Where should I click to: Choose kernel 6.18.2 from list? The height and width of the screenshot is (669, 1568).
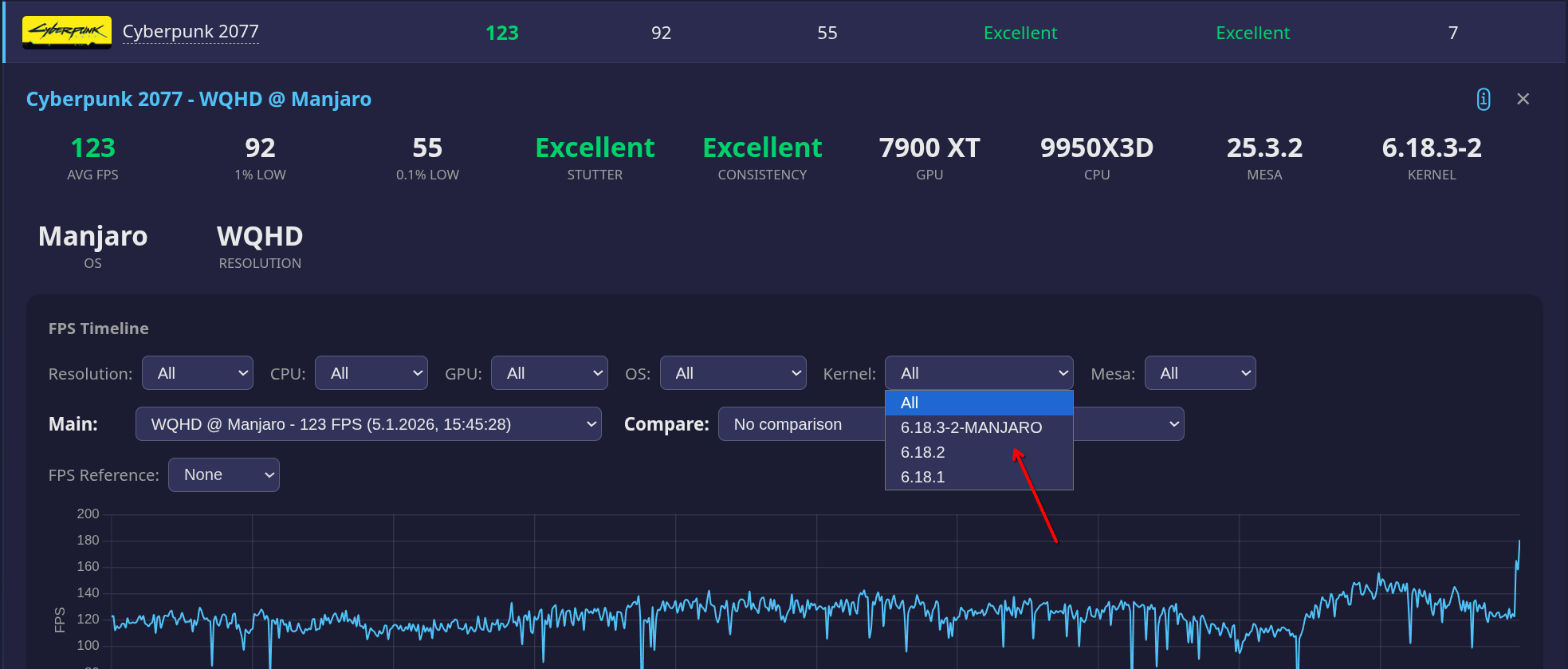(979, 452)
